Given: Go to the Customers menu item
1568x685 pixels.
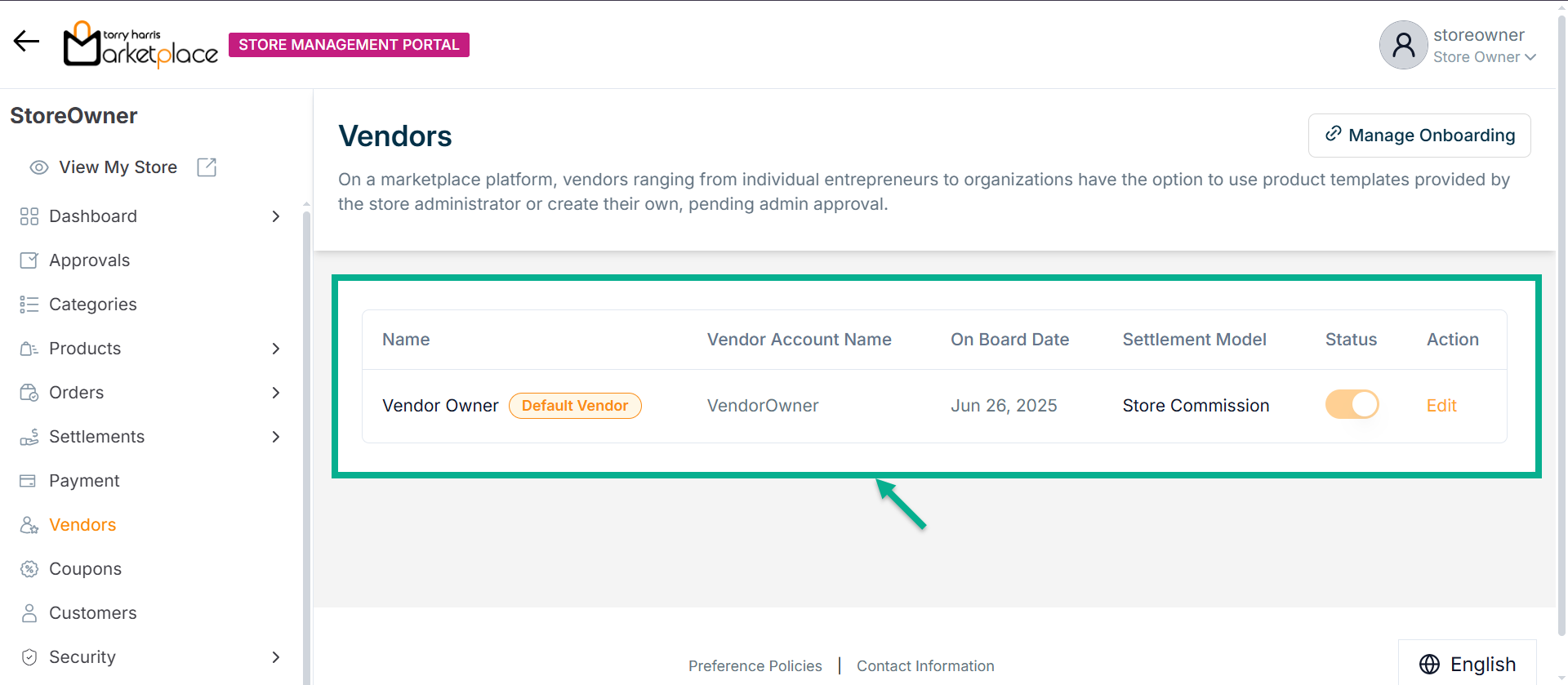Looking at the screenshot, I should (92, 613).
